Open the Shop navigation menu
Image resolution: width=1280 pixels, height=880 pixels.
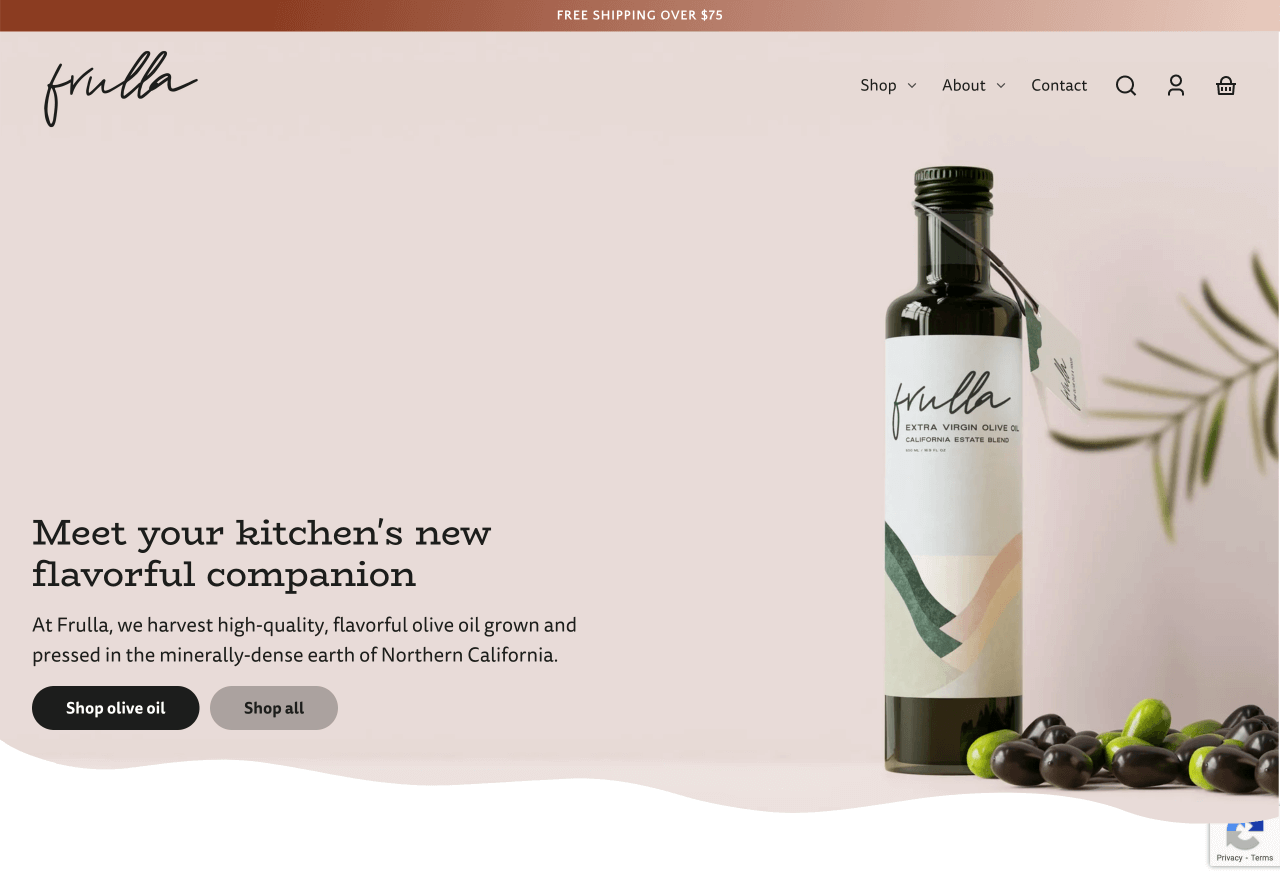pos(879,85)
